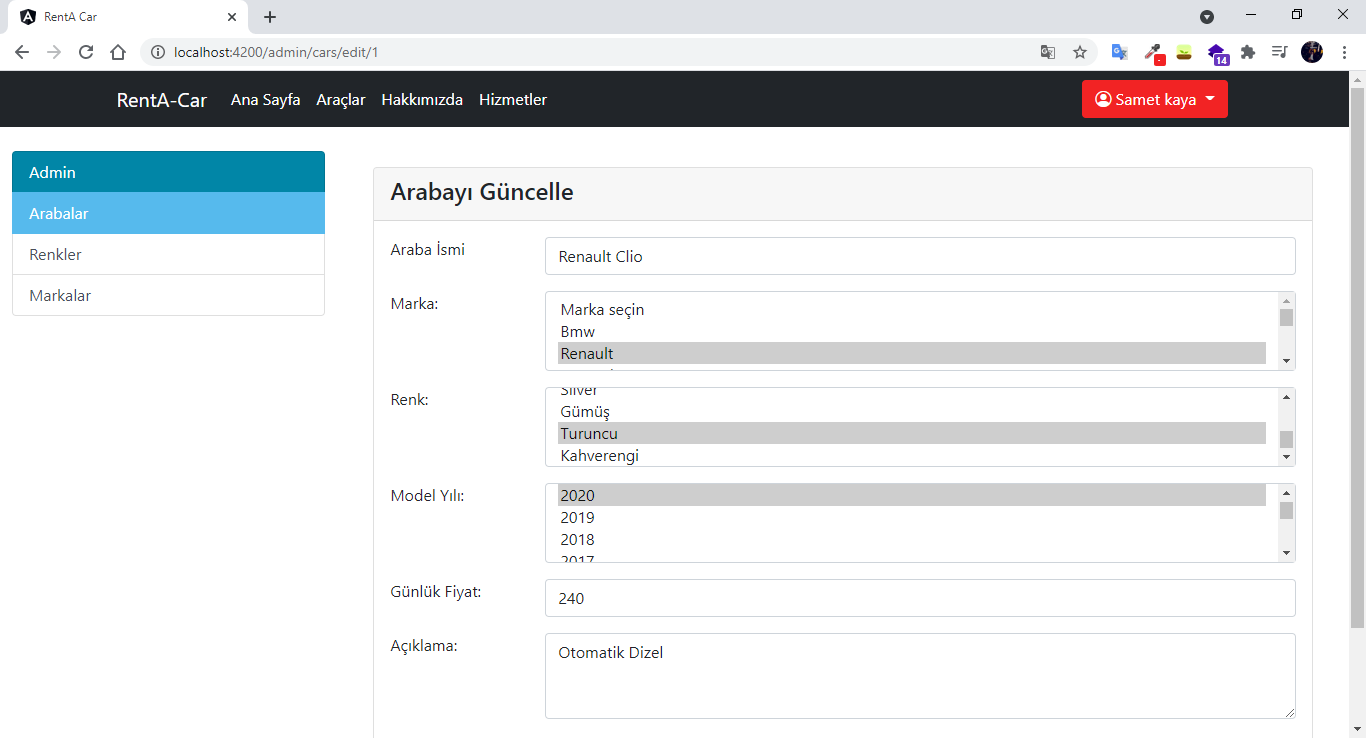Go to browser home page icon
Screen dimensions: 1366x738
[x=118, y=52]
